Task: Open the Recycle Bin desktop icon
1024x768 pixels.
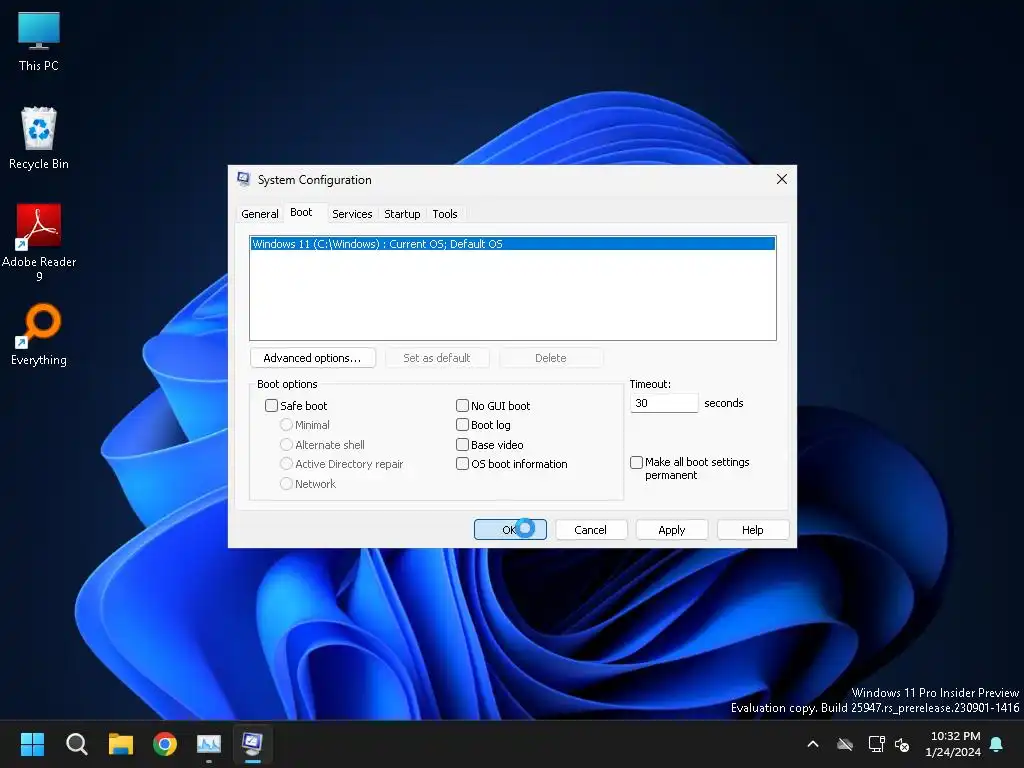Action: coord(39,138)
